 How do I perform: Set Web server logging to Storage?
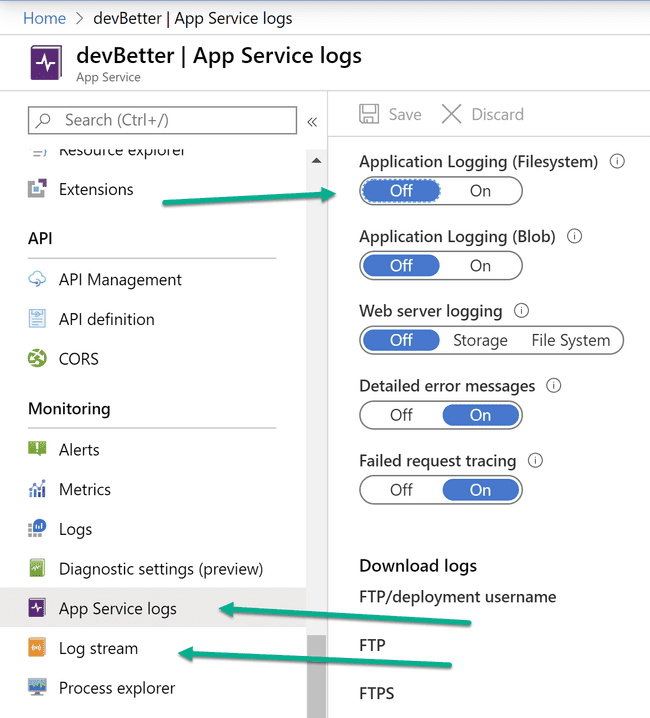[480, 340]
